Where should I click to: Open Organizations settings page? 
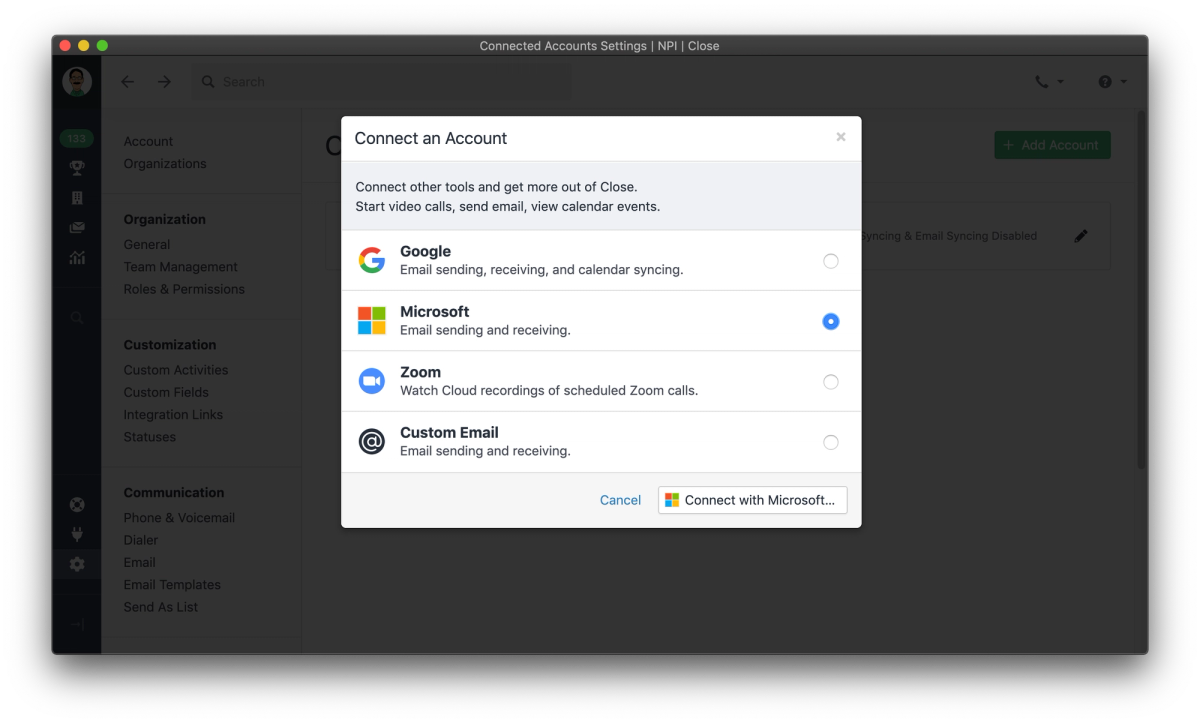165,163
